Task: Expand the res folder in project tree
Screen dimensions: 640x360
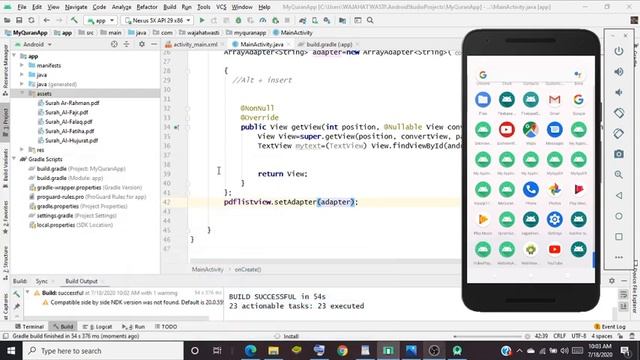Action: (x=22, y=150)
